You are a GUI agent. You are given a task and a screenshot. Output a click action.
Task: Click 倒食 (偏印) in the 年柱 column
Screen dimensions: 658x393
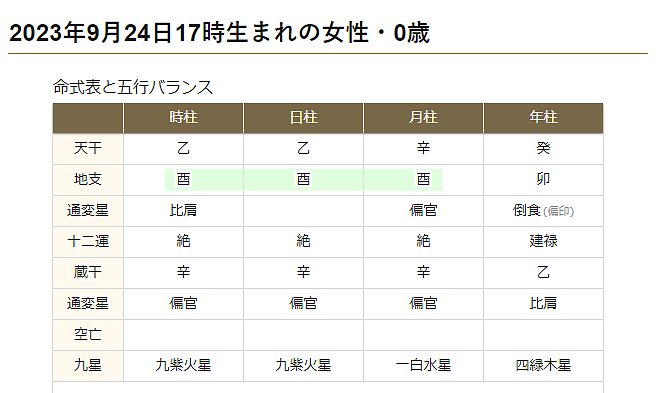(x=543, y=211)
